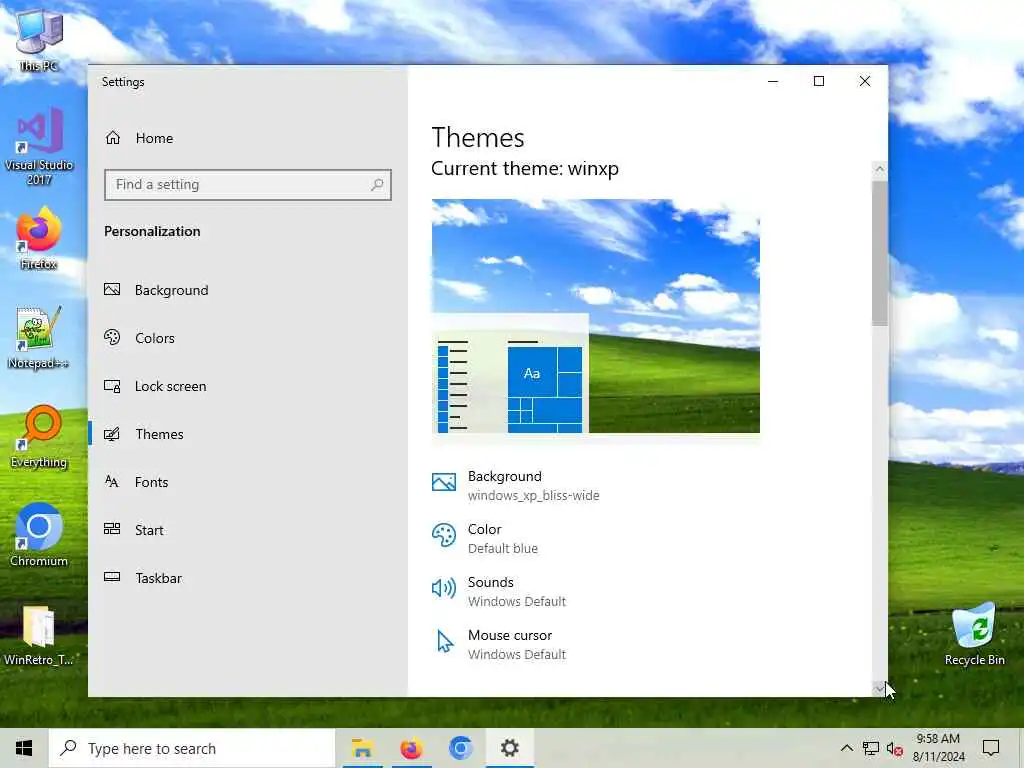Close the Settings window
The image size is (1024, 768).
[x=865, y=81]
